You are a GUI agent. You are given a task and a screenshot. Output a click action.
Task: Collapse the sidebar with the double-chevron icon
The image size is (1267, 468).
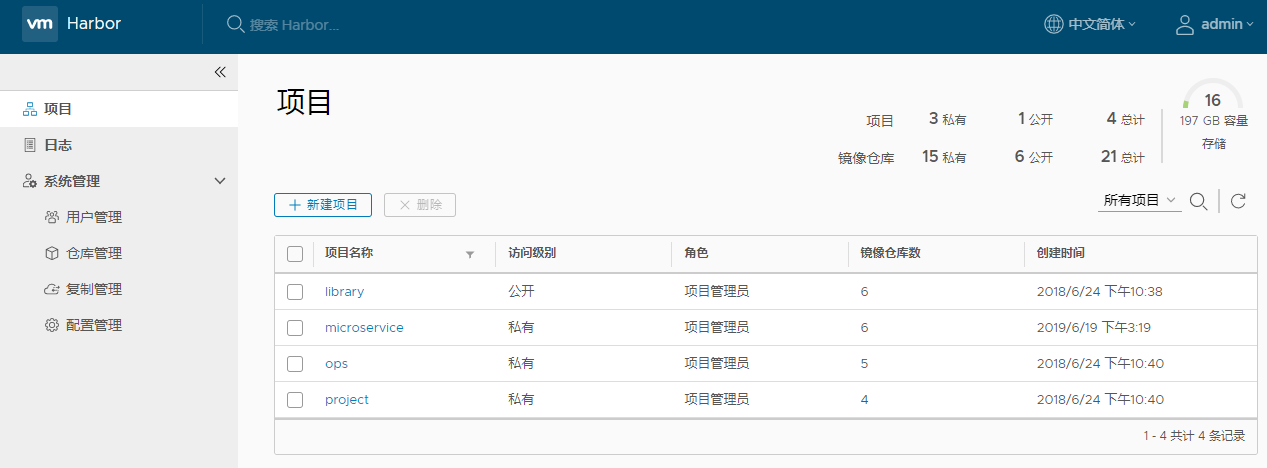[220, 72]
